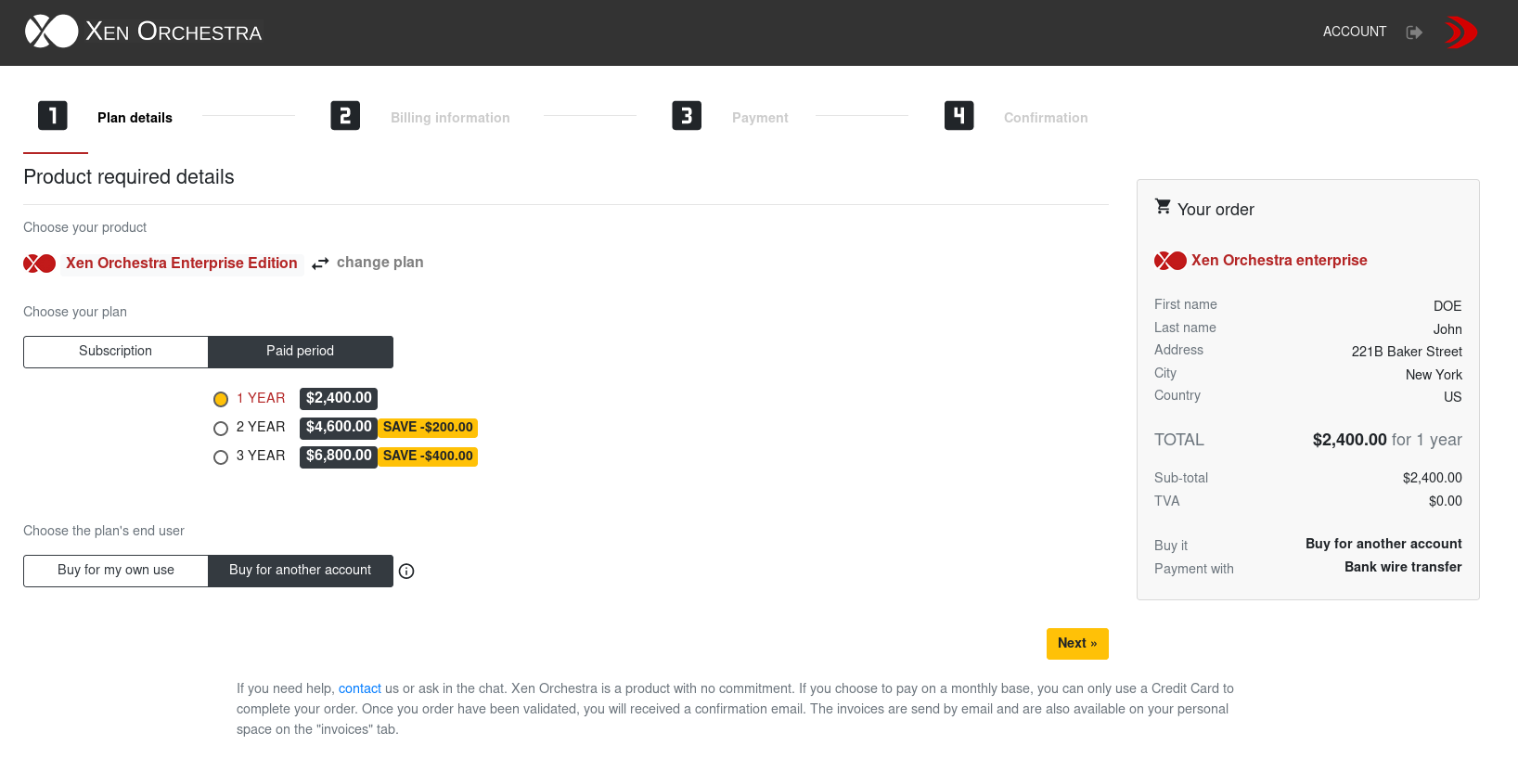Click the change plan link

click(379, 263)
